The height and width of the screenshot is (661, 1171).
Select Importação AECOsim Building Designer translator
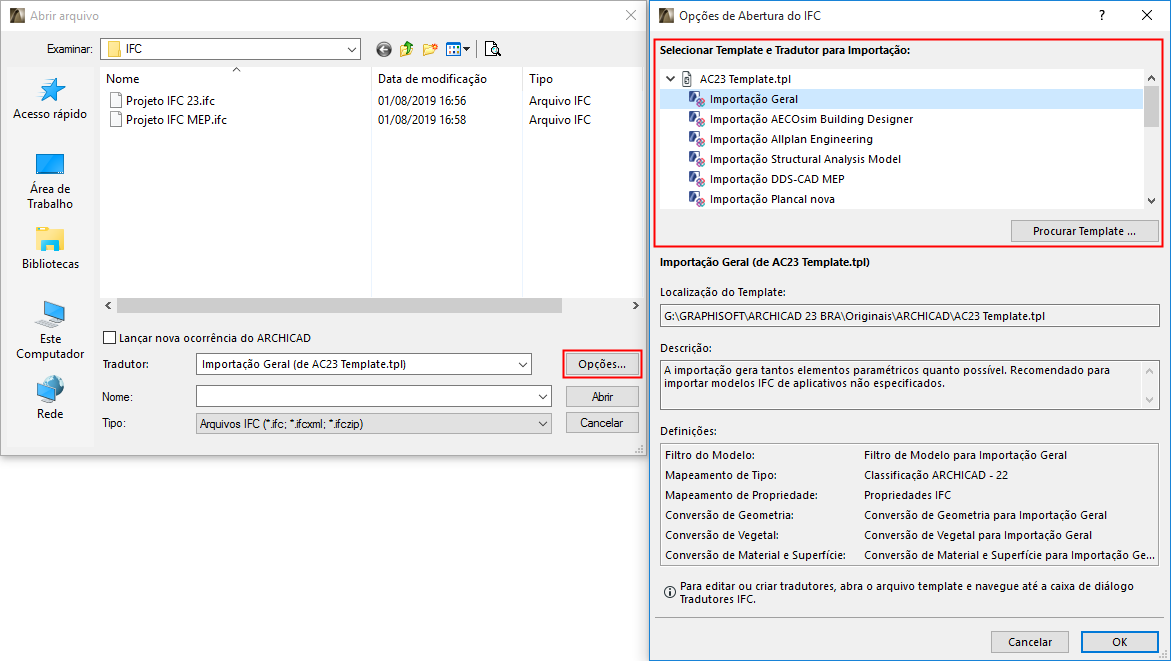tap(811, 119)
